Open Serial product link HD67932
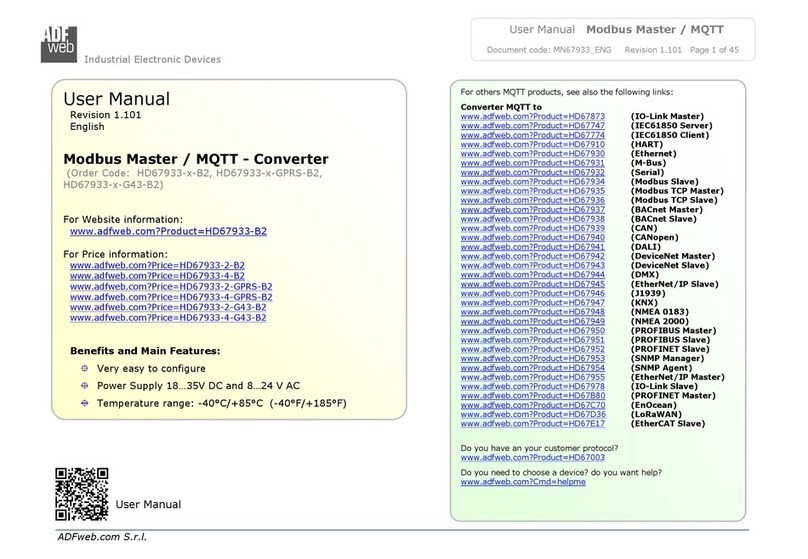This screenshot has width=808, height=559. (533, 172)
